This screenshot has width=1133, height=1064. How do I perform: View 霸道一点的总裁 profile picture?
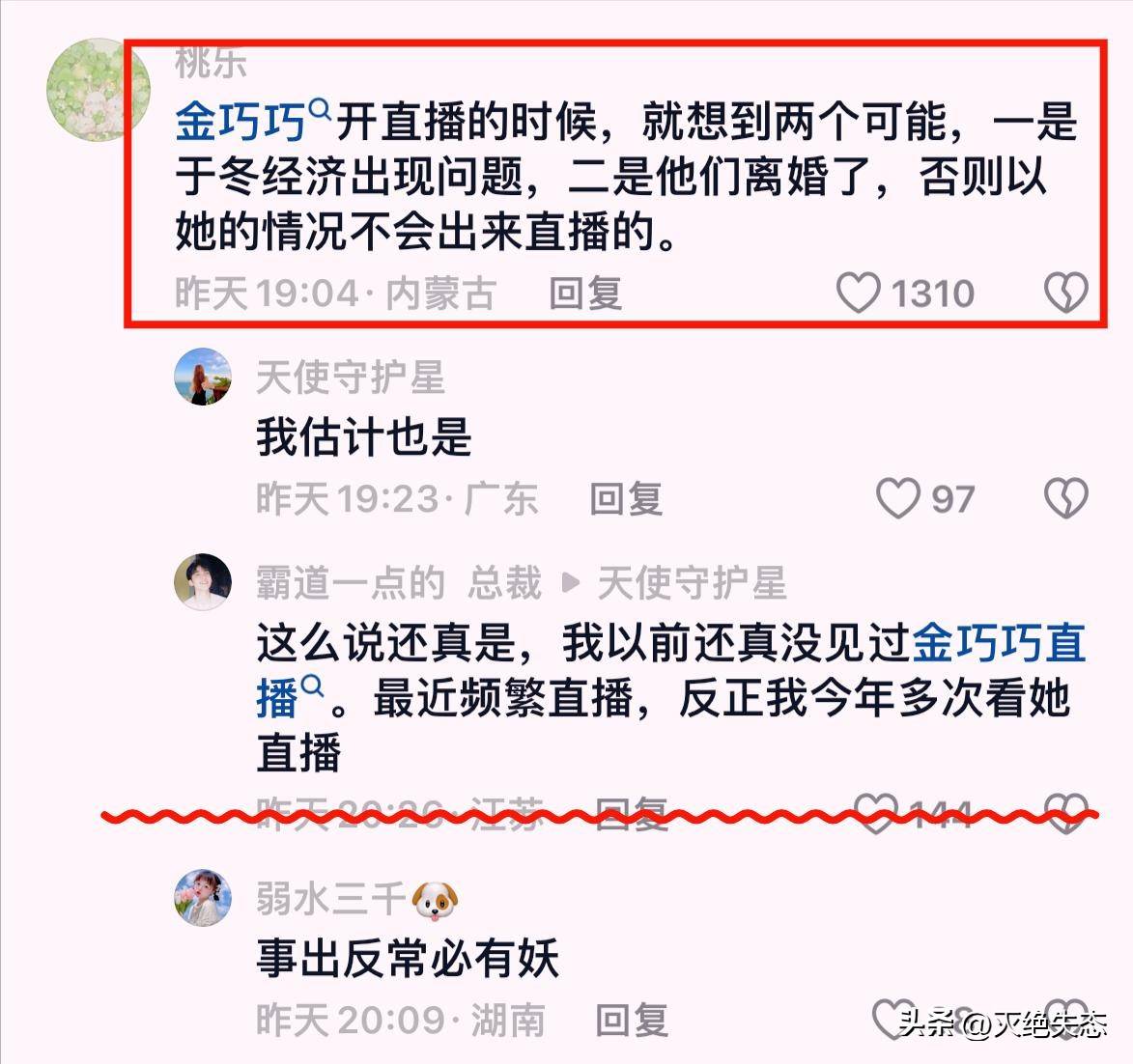coord(203,582)
